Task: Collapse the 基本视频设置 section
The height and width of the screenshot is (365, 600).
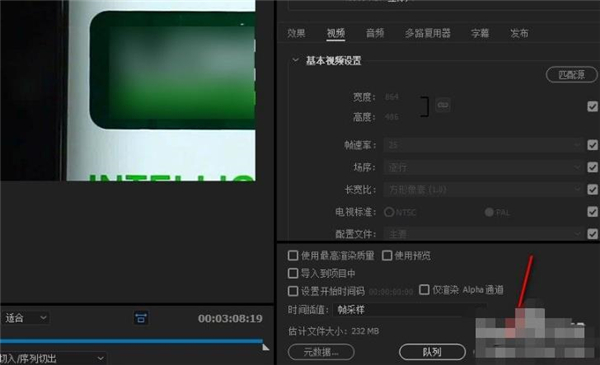Action: point(295,60)
